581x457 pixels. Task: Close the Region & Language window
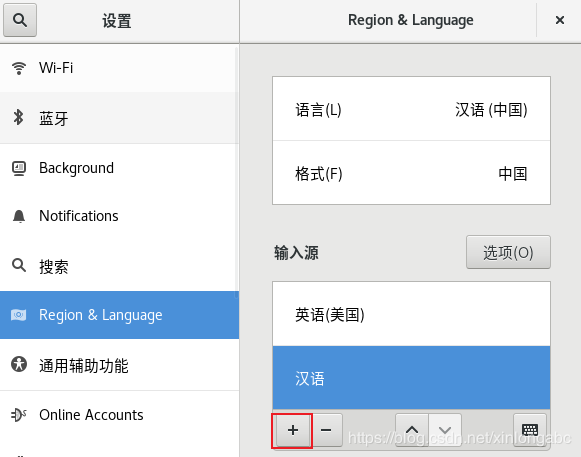click(560, 20)
